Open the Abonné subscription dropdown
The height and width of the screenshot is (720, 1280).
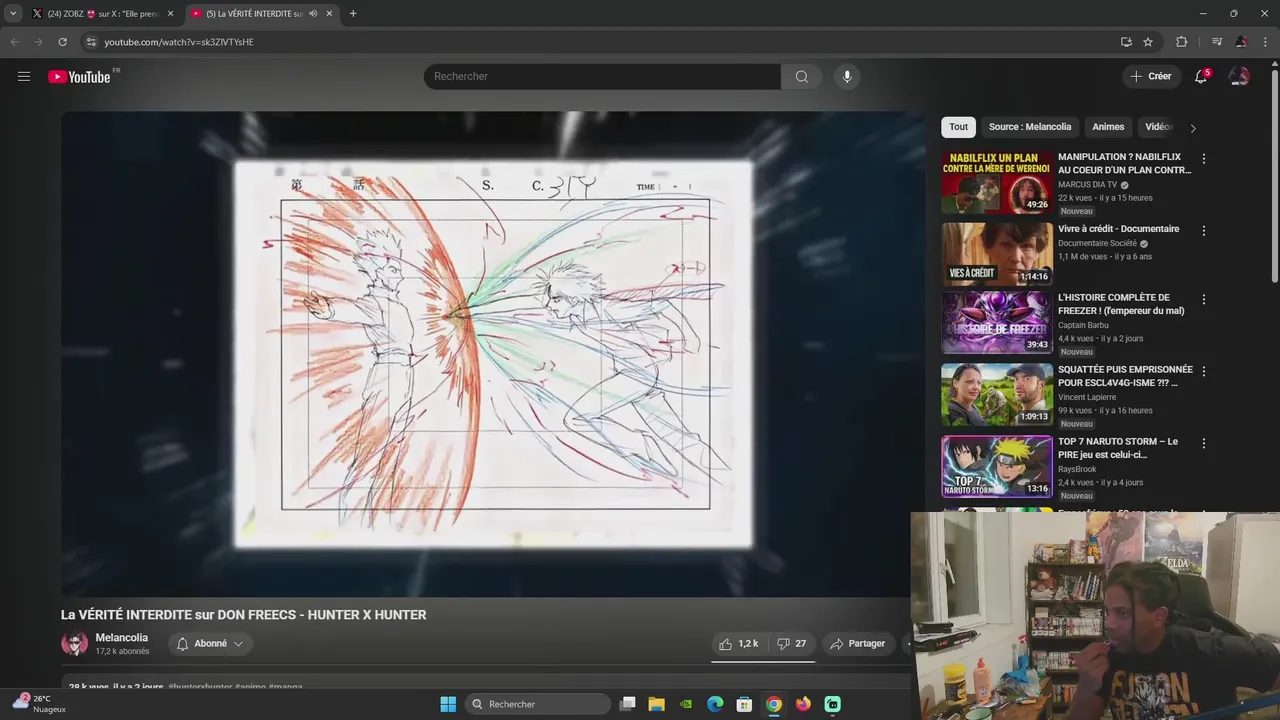[x=210, y=644]
